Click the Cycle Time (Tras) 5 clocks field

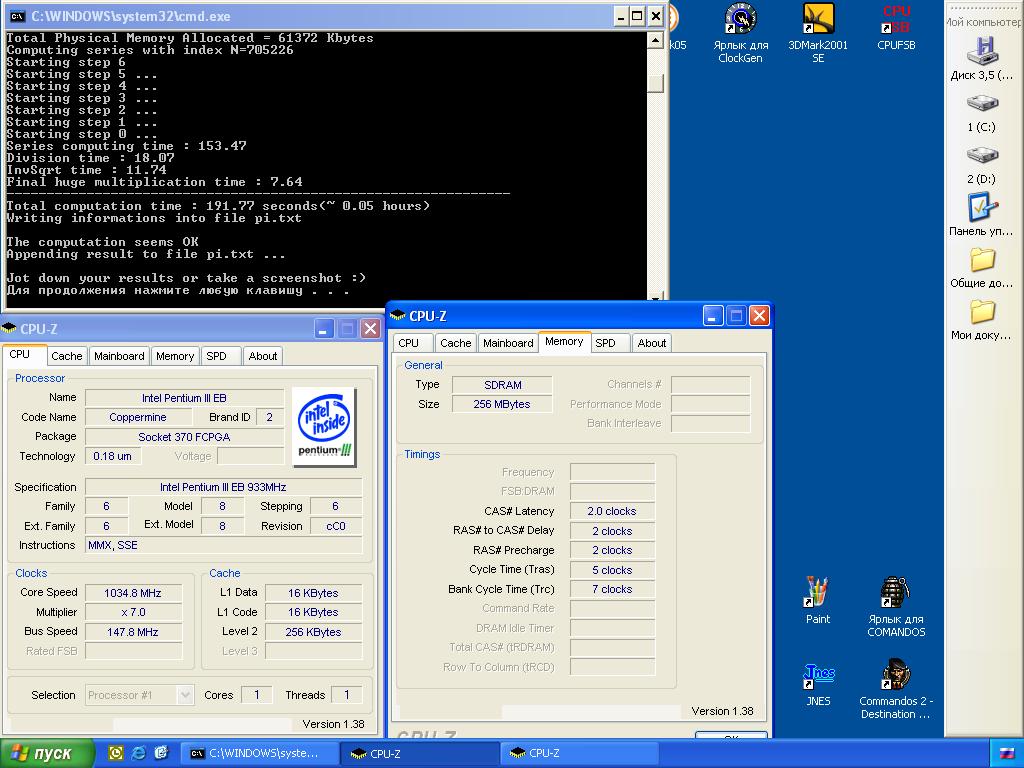tap(612, 570)
